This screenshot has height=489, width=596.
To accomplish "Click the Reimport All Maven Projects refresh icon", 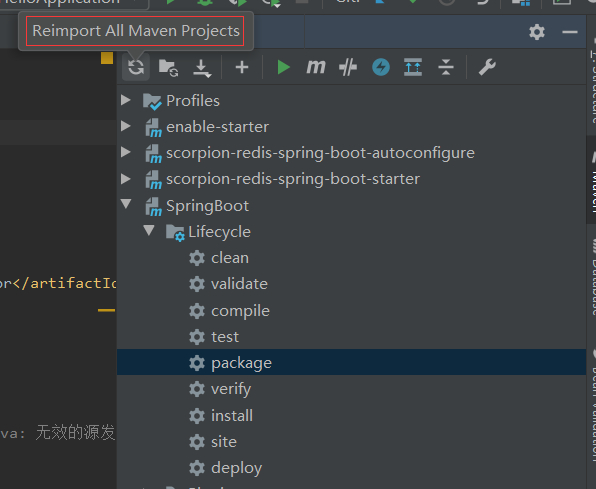I will coord(136,67).
